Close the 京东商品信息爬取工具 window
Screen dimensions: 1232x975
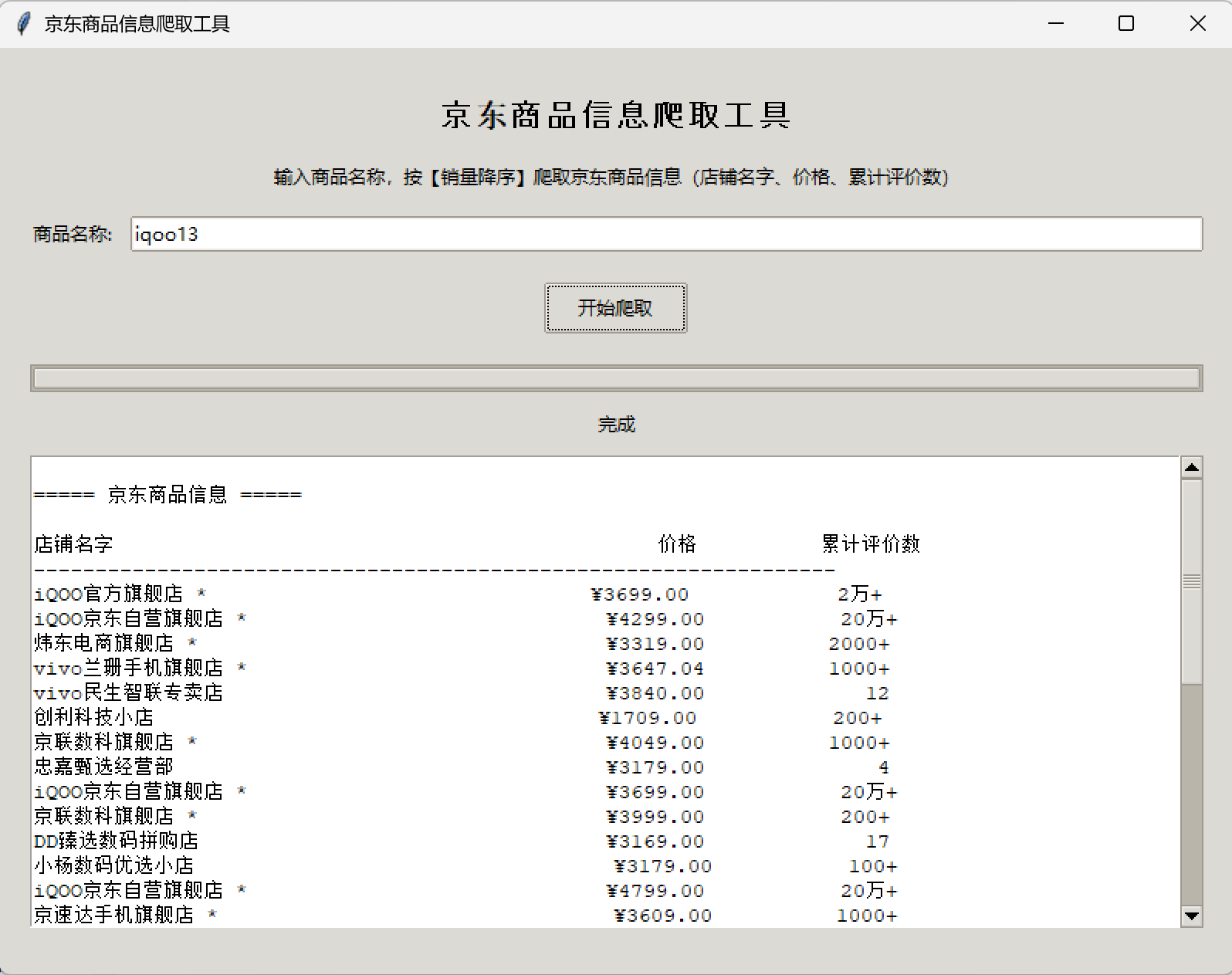(1197, 24)
